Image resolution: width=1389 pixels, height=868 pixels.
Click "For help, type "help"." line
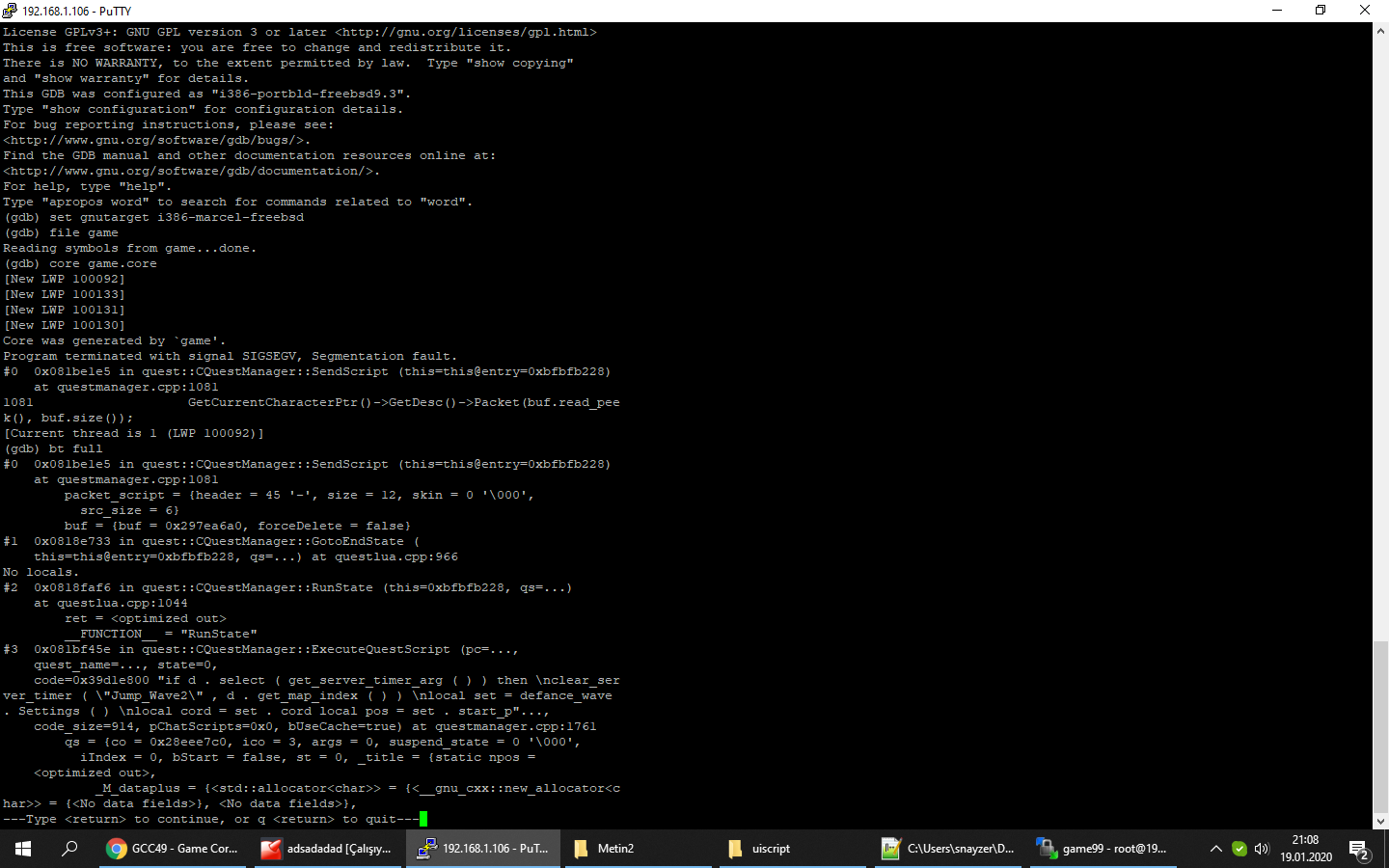click(88, 186)
